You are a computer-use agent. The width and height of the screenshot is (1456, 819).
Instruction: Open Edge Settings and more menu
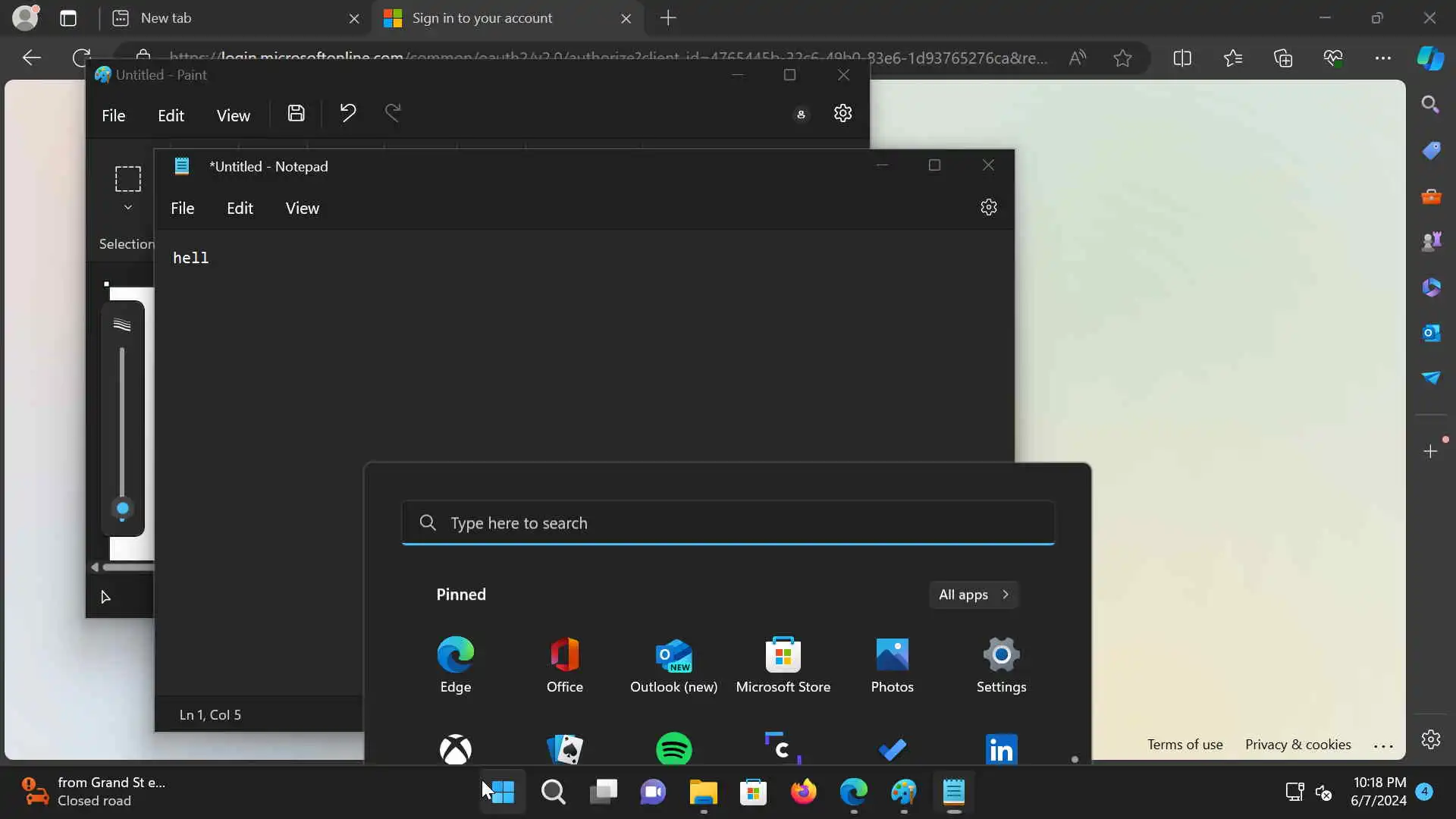point(1382,58)
